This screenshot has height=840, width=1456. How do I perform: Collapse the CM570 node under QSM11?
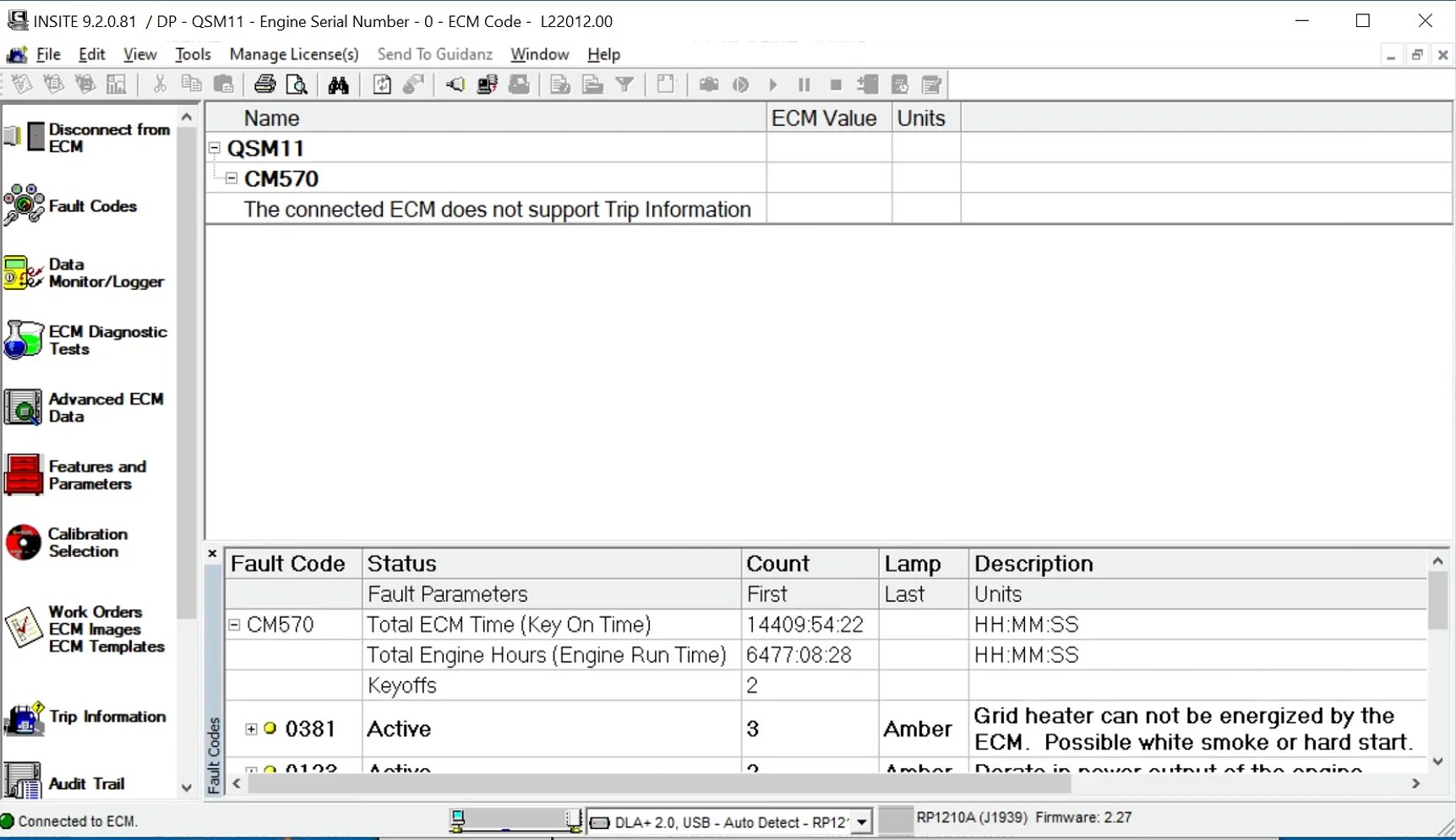[232, 178]
